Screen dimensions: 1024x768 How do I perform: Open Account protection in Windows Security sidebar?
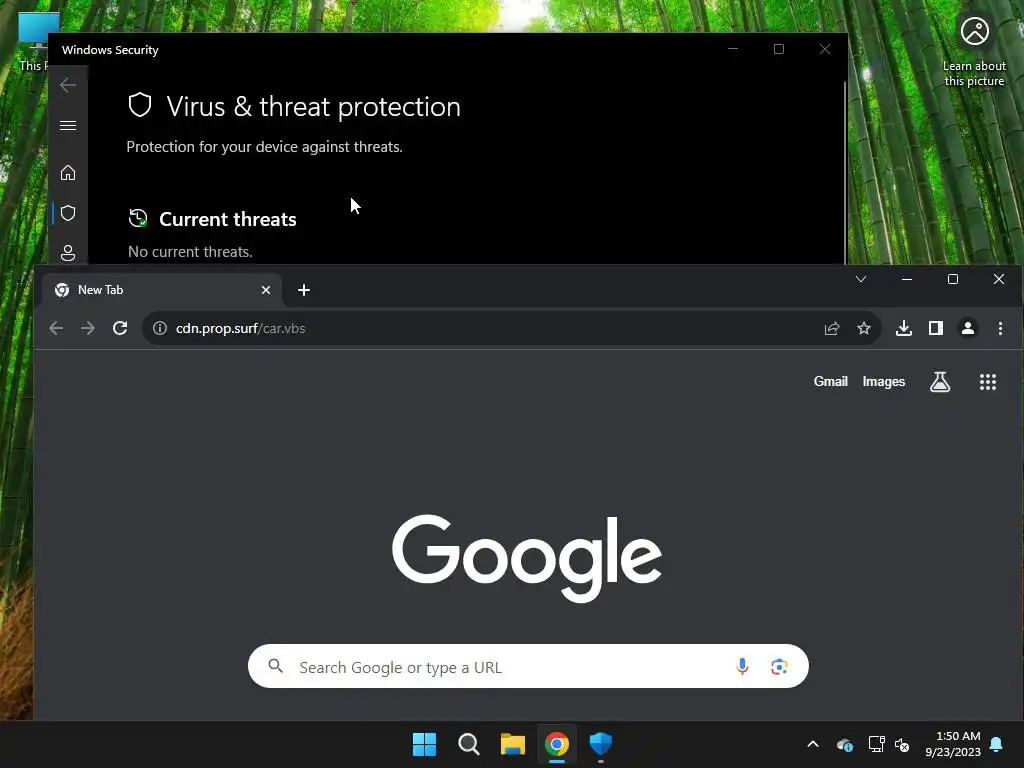point(68,253)
